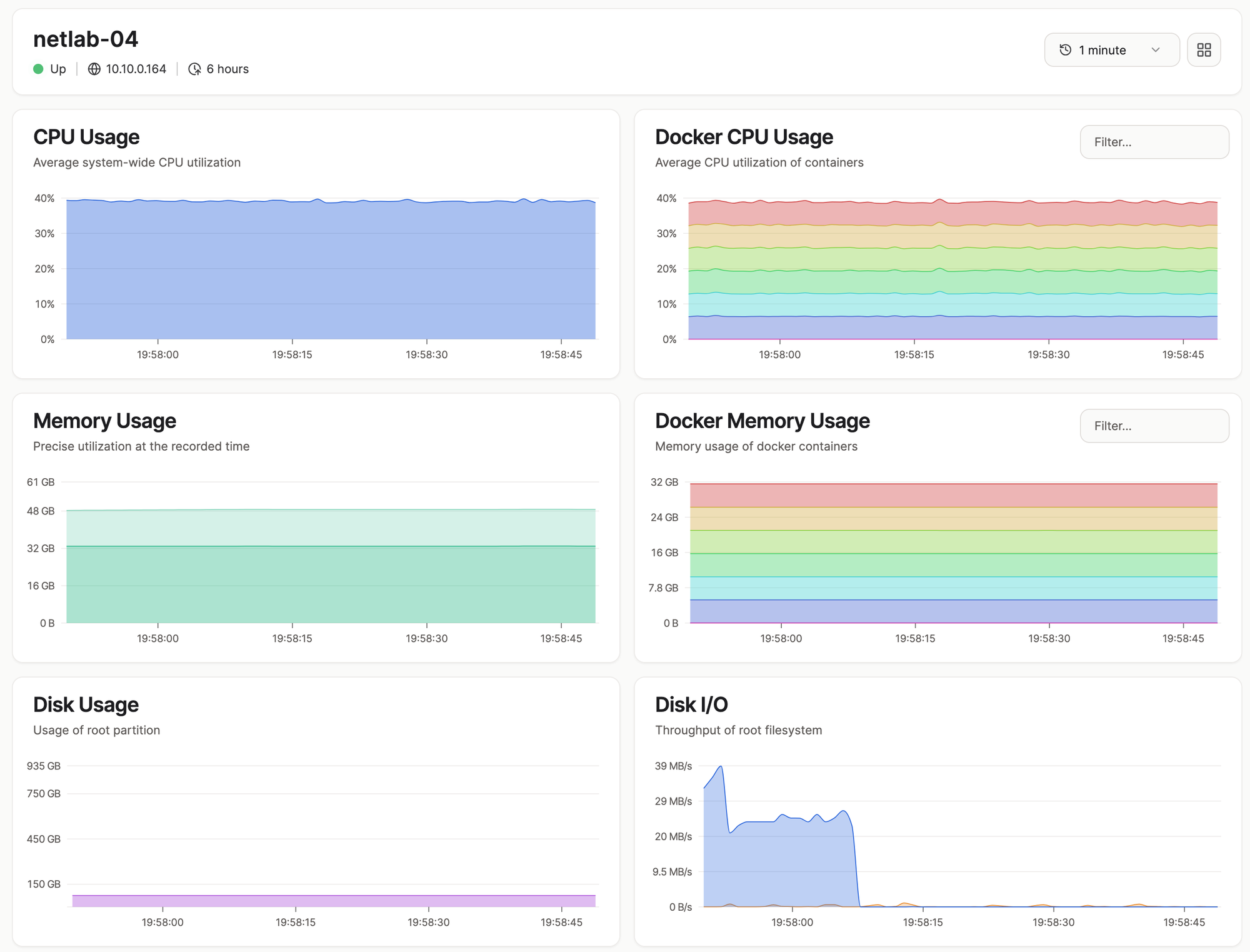Open the 1 minute time range dropdown
Screen dimensions: 1250x952
pos(1111,50)
